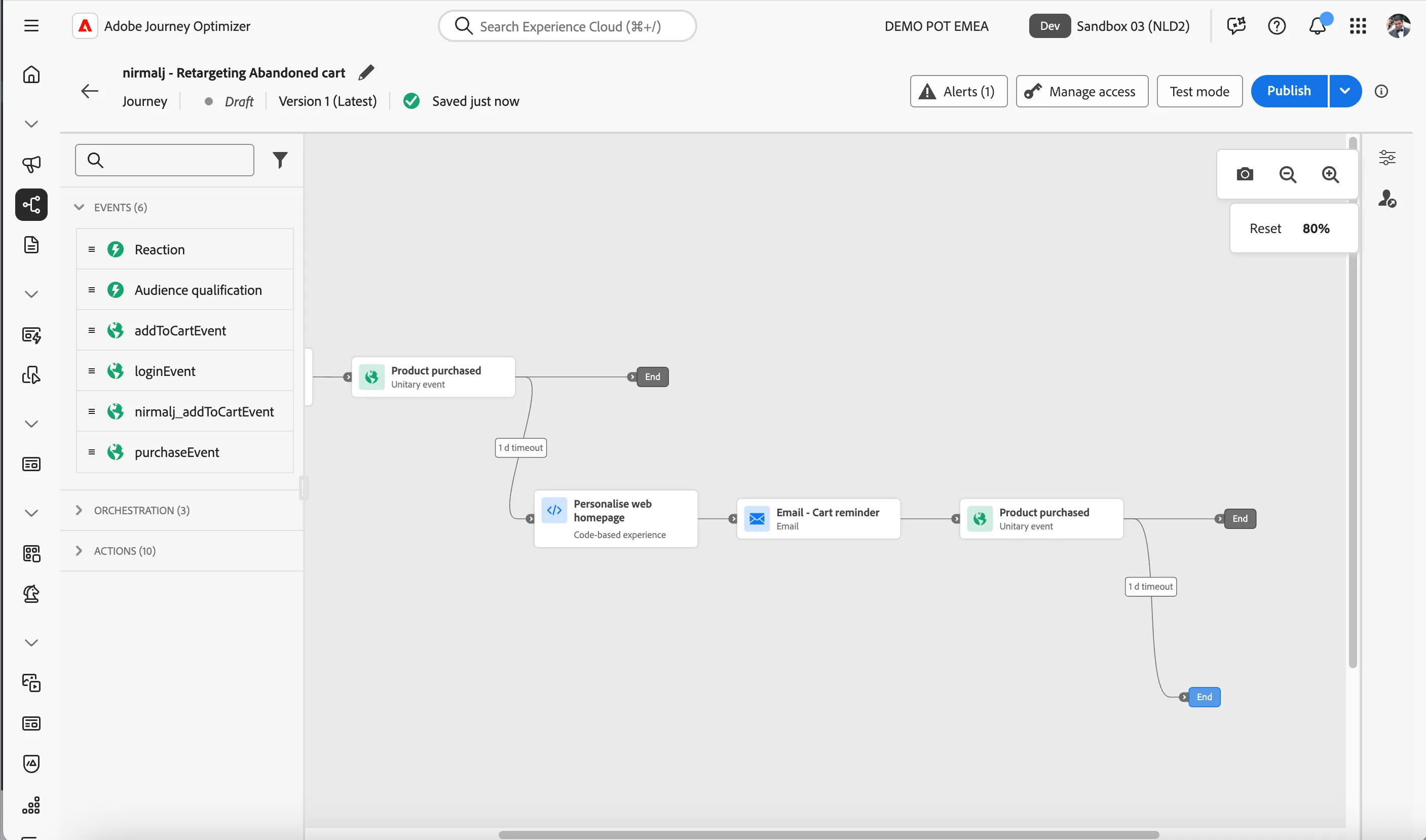
Task: Select the Email - Cart reminder node
Action: [818, 518]
